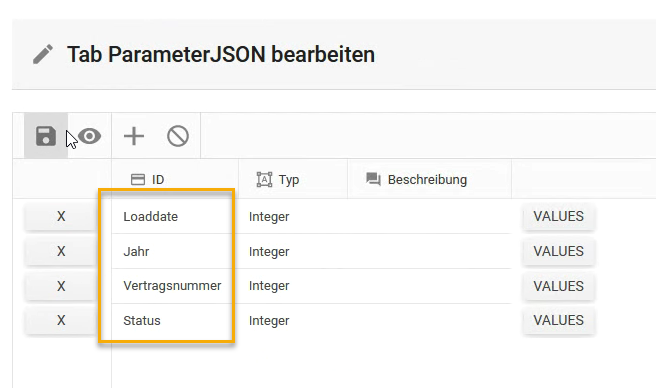Screen dimensions: 656x388
Task: Open VALUES for the Loaddate parameter
Action: coord(559,216)
